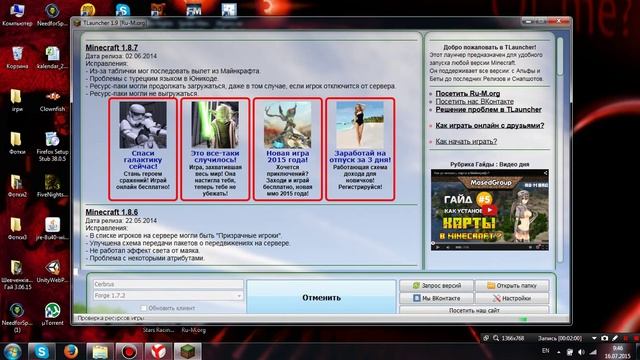Open the FM desktop shortcut
Viewport: 640px width, 360px height.
coord(193,9)
